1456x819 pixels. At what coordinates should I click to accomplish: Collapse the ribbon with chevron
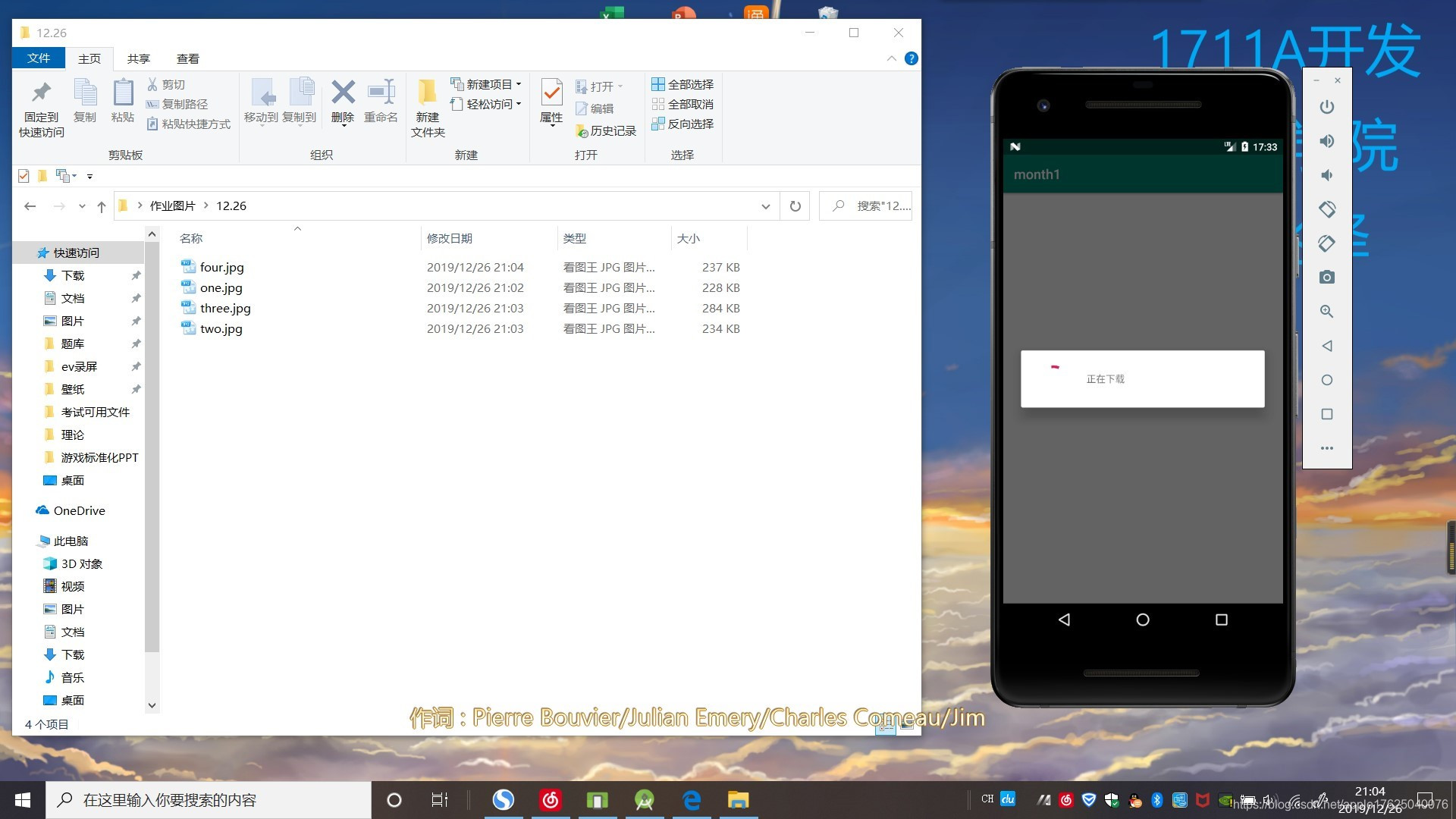point(891,58)
